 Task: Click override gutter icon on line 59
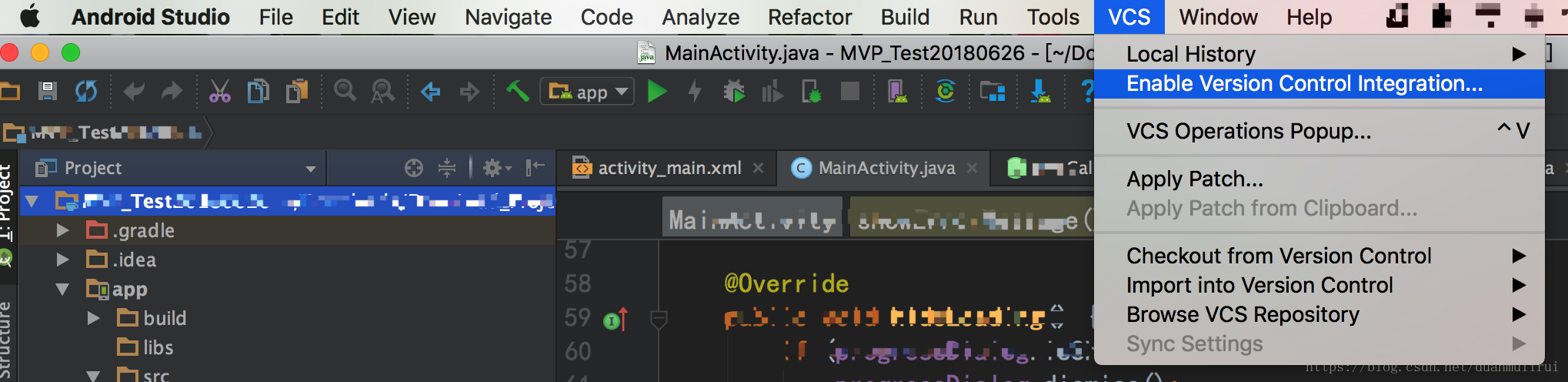click(616, 319)
